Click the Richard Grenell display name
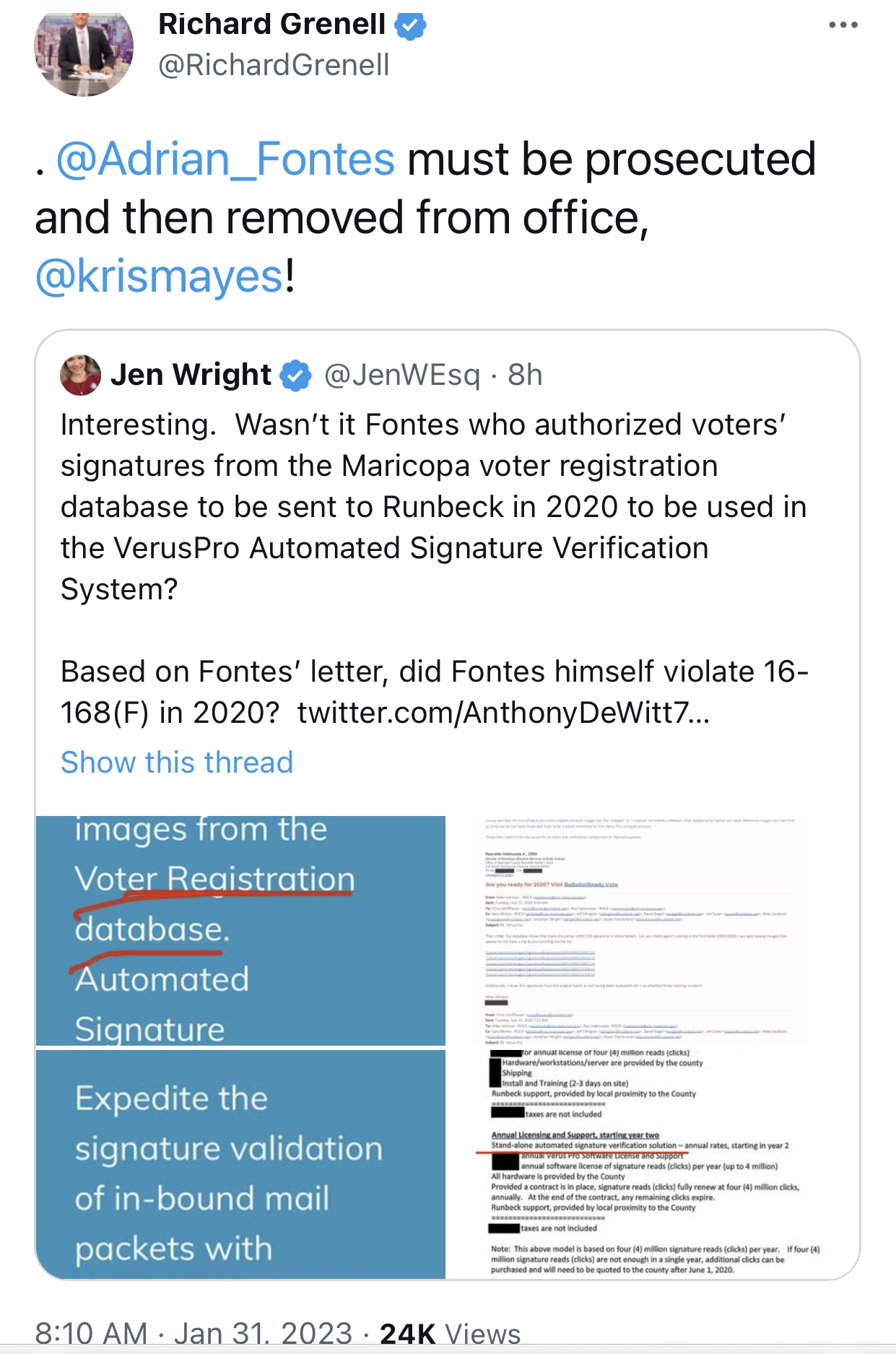Screen dimensions: 896x1354 tap(271, 25)
